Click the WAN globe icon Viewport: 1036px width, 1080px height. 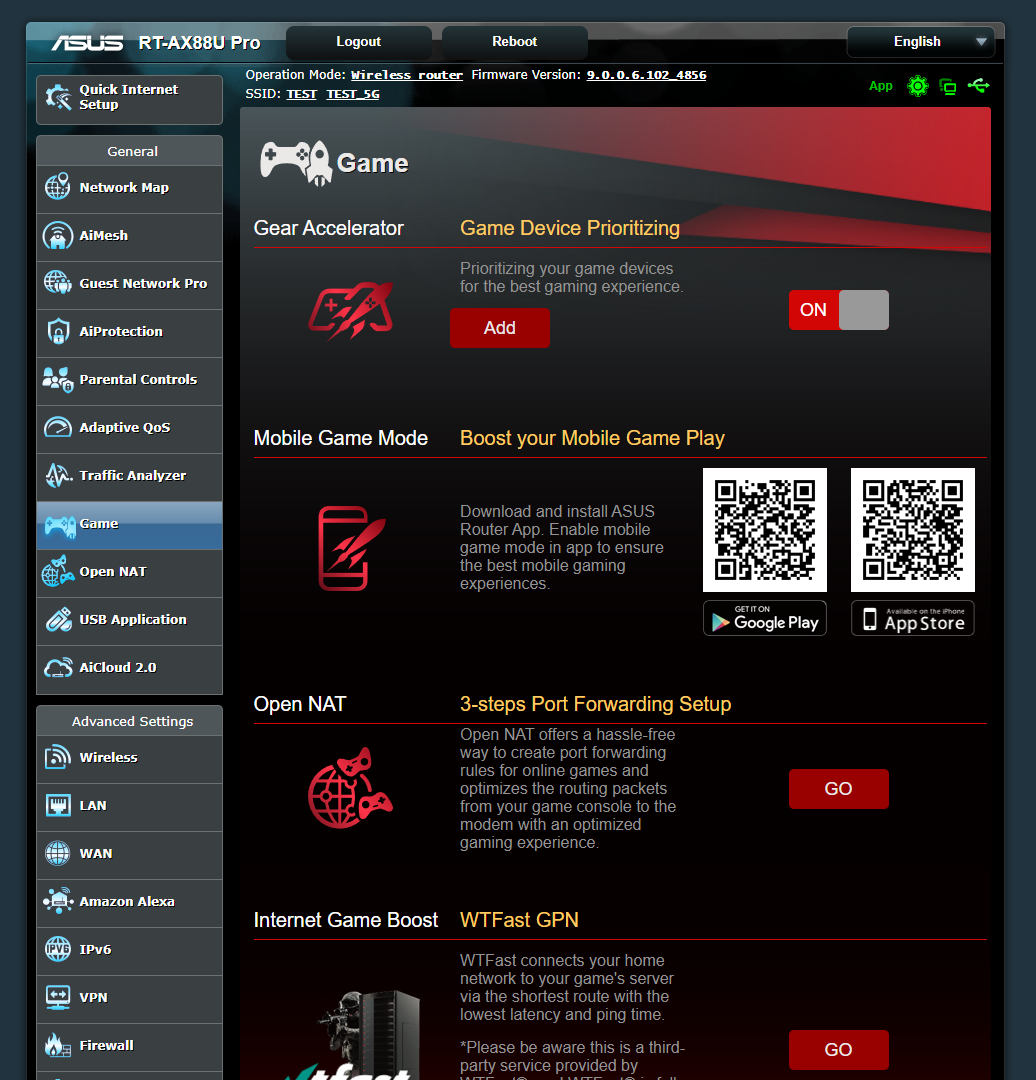58,853
